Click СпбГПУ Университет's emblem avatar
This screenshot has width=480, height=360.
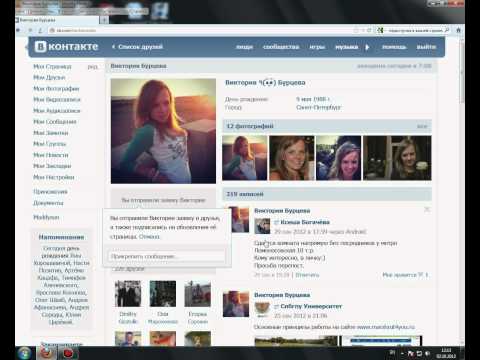[262, 310]
